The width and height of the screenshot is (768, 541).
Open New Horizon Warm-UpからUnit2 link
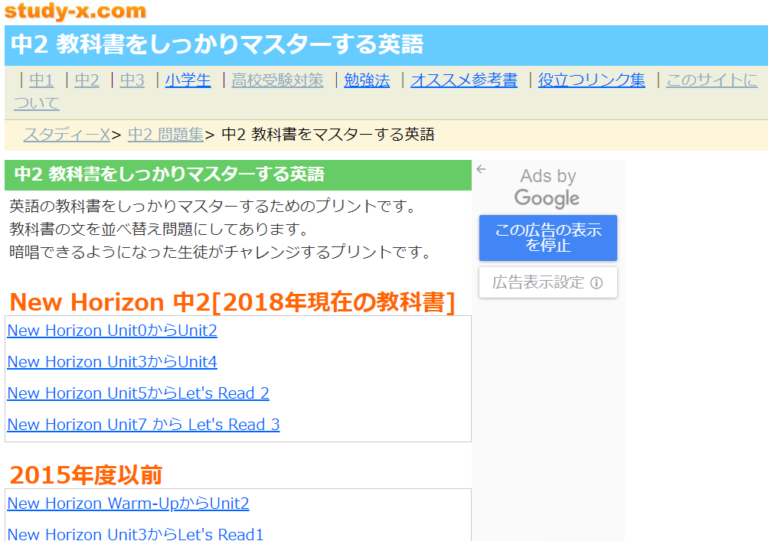click(128, 503)
